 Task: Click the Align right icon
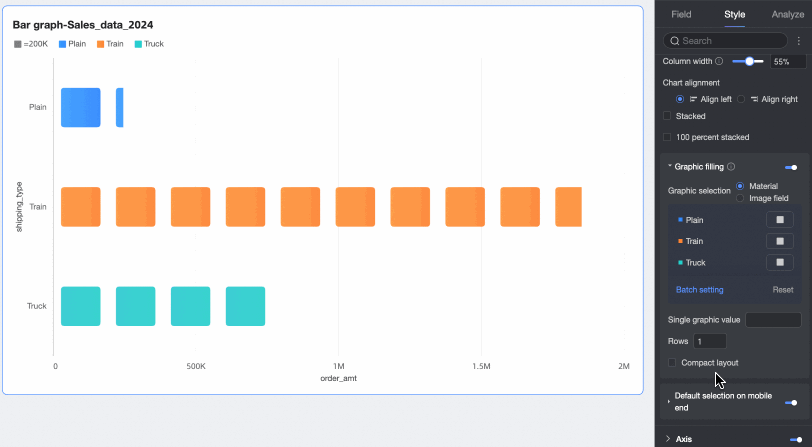coord(754,99)
